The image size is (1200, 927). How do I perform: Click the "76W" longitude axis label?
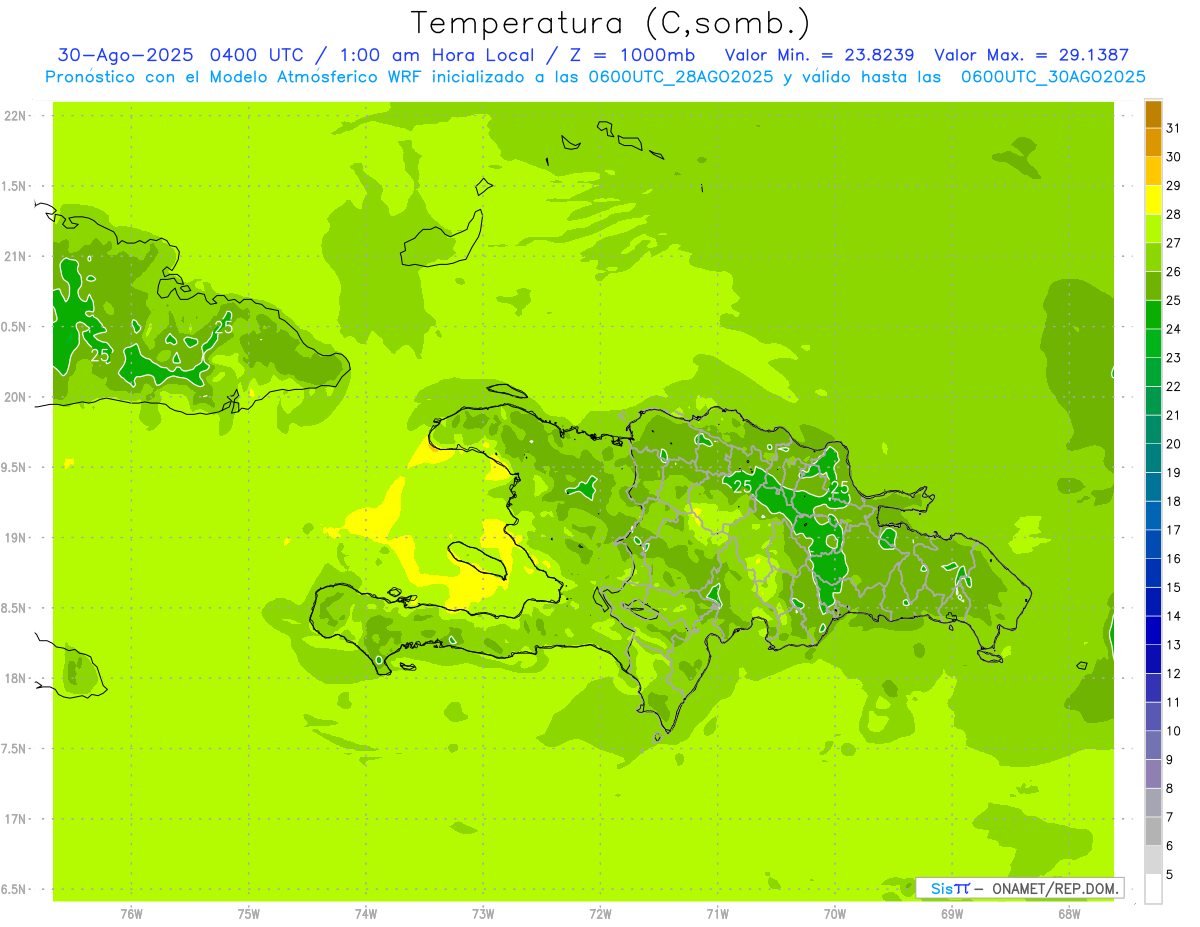click(131, 914)
